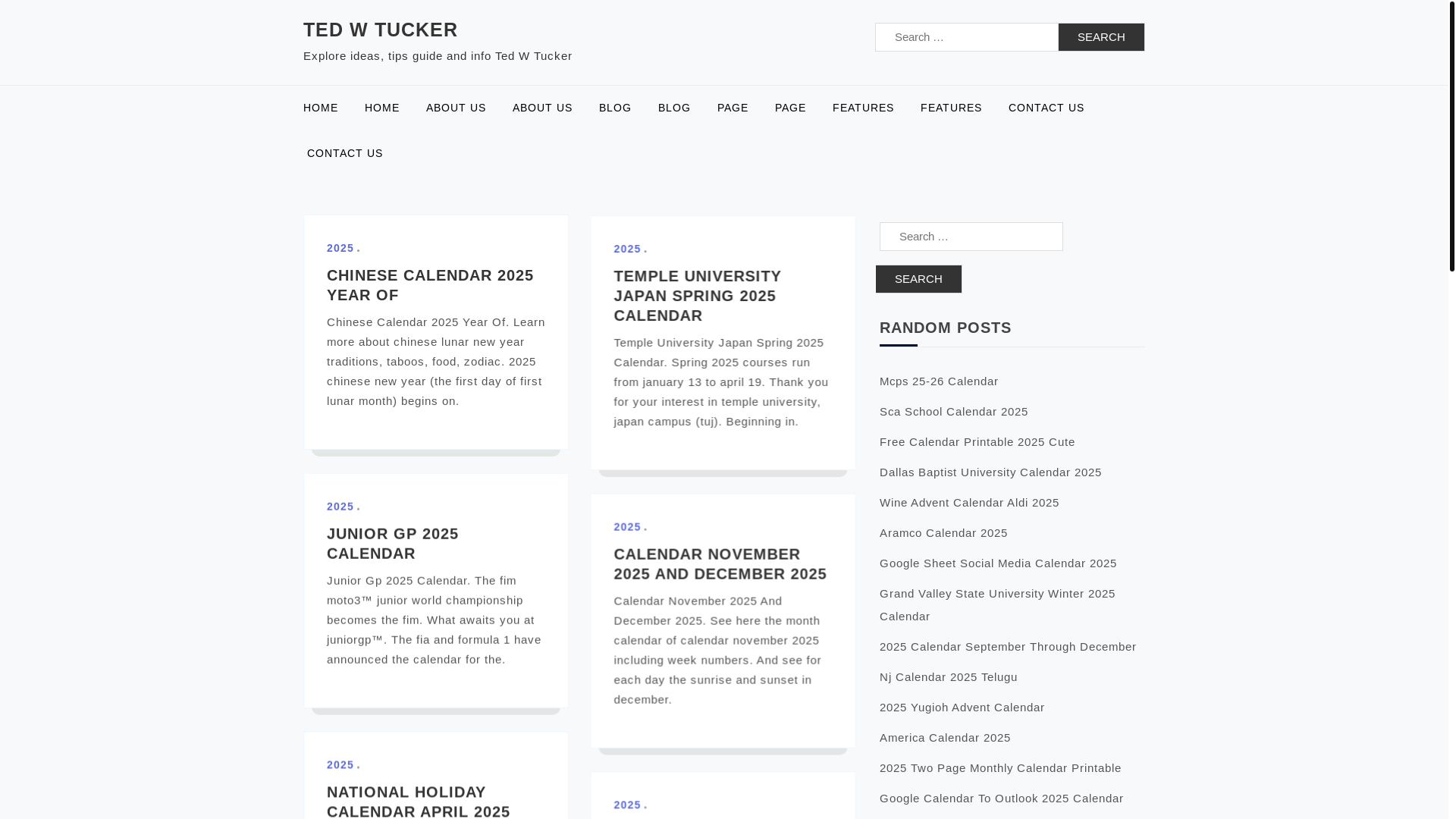
Task: Open the first HOME menu item
Action: tap(321, 108)
